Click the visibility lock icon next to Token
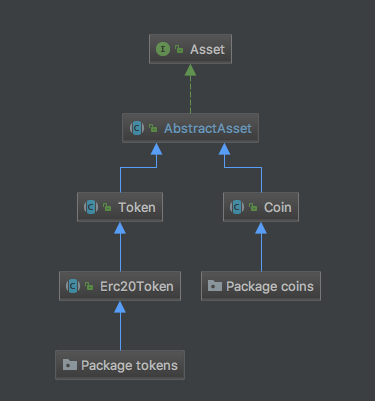The width and height of the screenshot is (375, 401). 107,207
